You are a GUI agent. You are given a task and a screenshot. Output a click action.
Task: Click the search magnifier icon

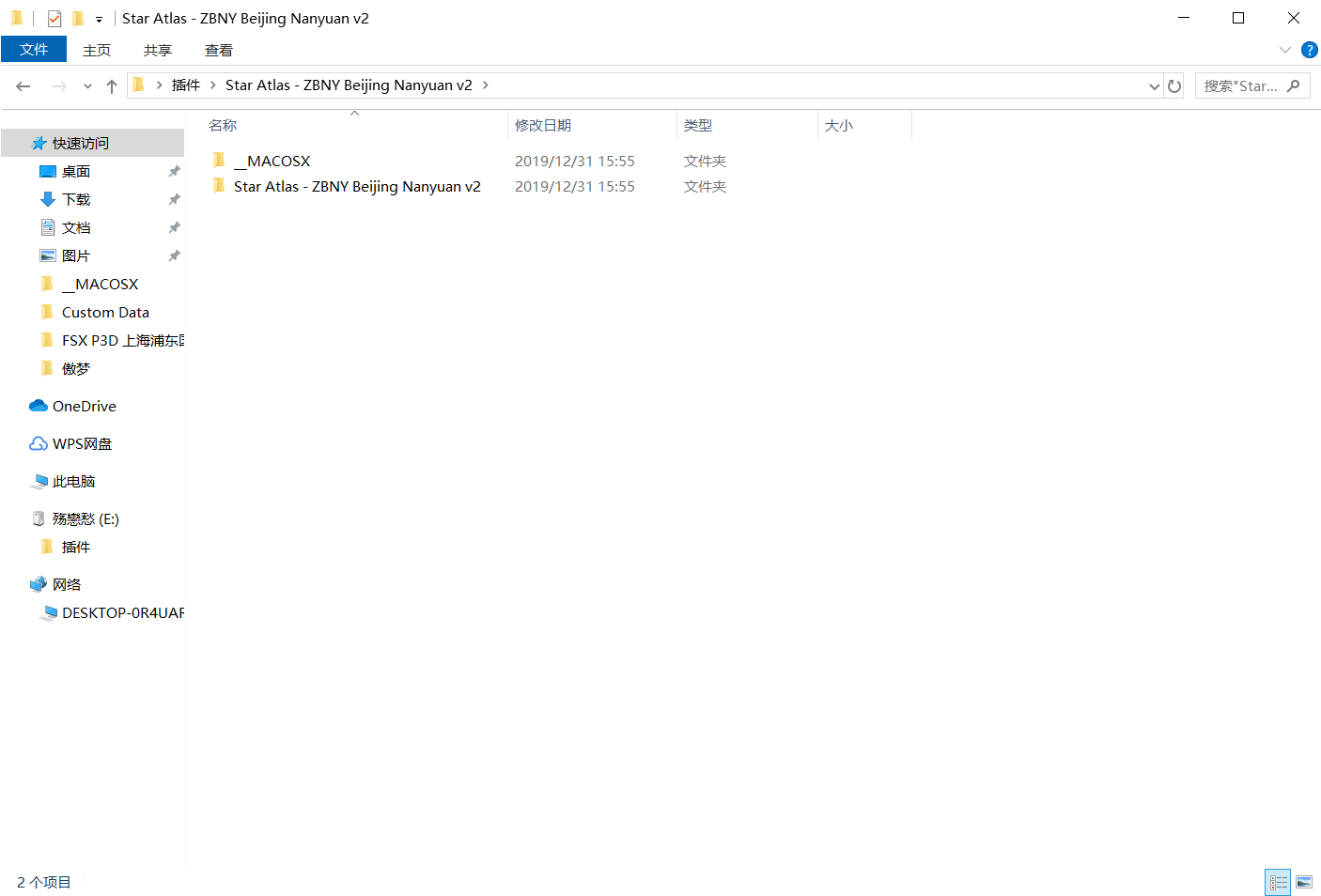click(1294, 85)
